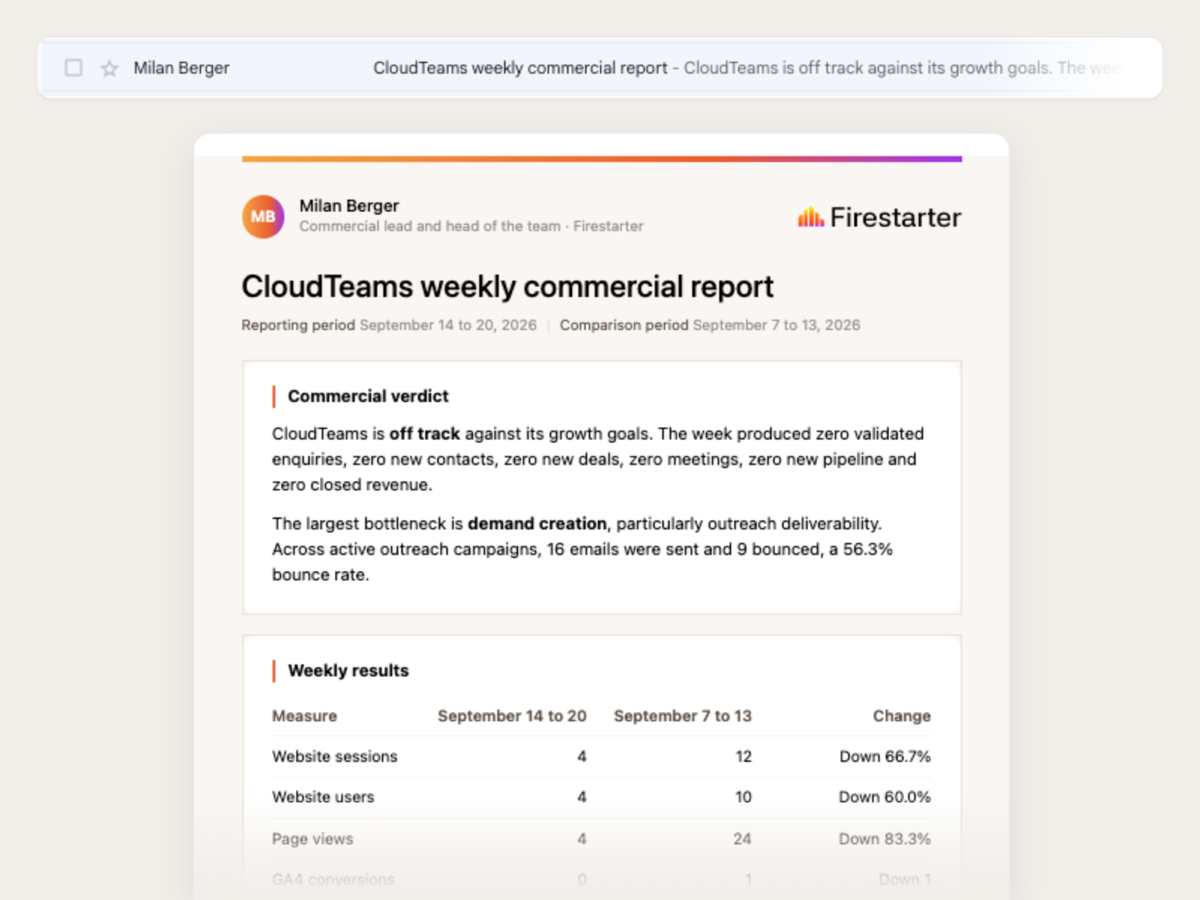The image size is (1200, 900).
Task: Open the CloudTeams weekly commercial report email
Action: [x=600, y=68]
